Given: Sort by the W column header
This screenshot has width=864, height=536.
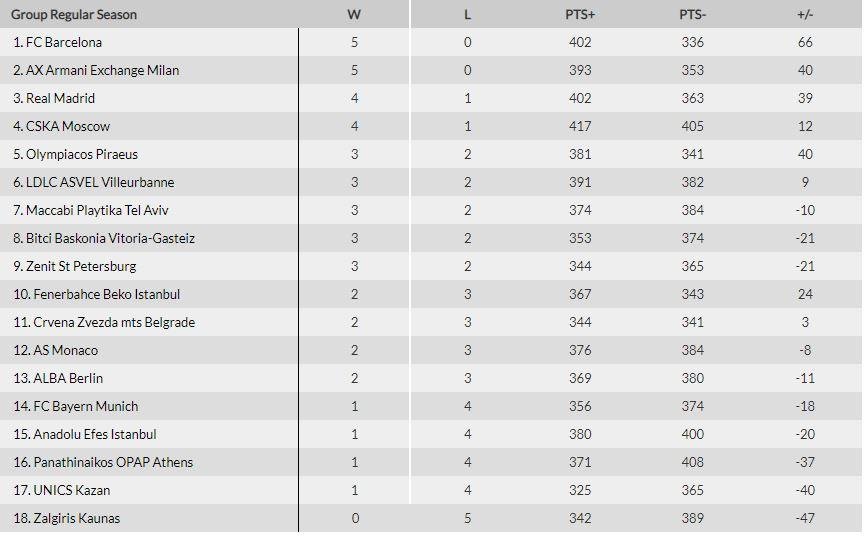Looking at the screenshot, I should [354, 15].
